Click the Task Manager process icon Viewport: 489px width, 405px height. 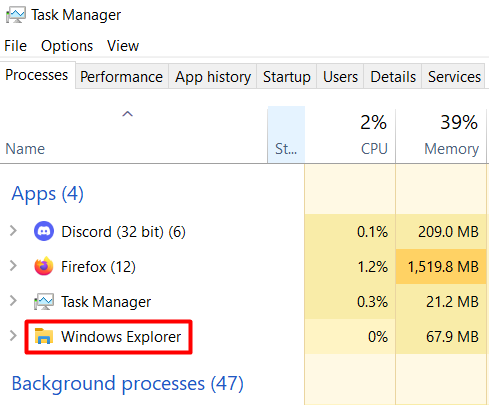coord(44,301)
